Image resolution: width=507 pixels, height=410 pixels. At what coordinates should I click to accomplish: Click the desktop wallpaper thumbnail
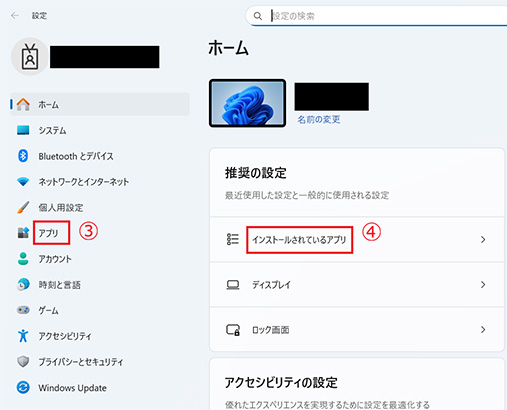point(247,103)
